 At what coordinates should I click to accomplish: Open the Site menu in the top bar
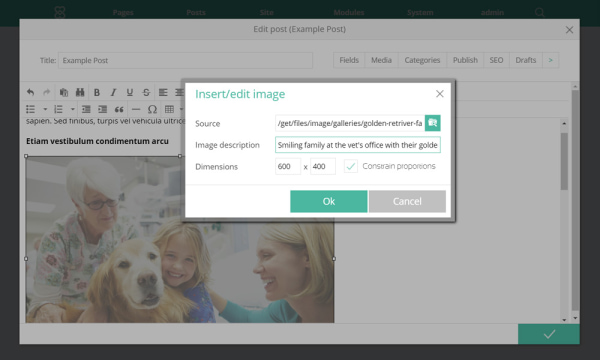tap(267, 13)
